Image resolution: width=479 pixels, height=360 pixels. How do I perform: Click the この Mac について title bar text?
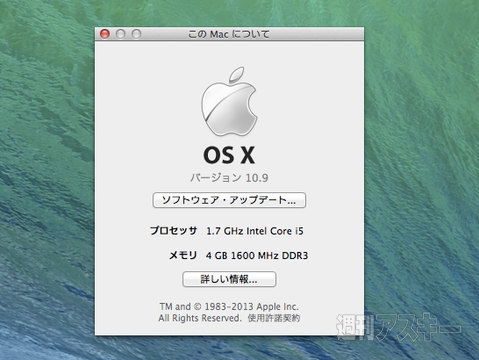229,34
